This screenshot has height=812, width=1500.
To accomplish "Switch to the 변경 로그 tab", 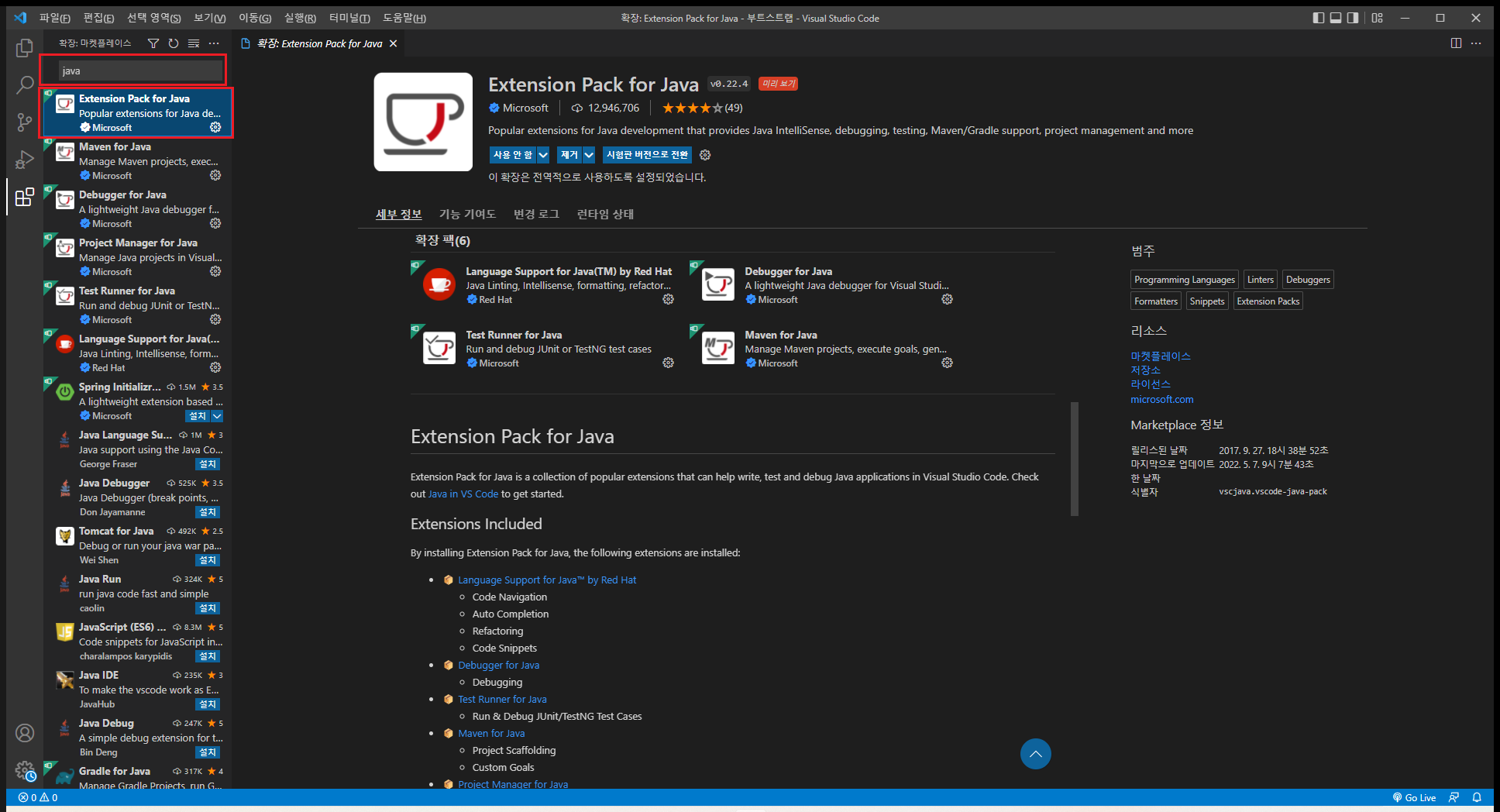I will pos(536,214).
